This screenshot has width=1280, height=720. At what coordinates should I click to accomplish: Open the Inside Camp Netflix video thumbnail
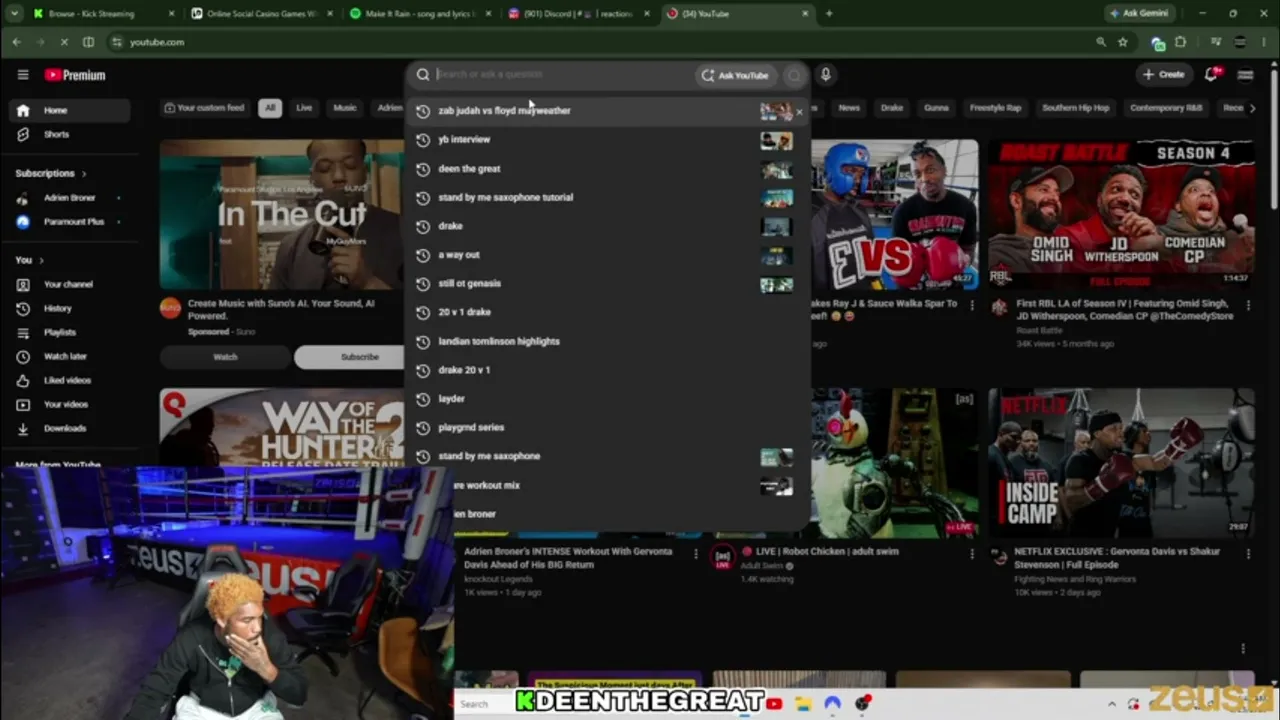[1121, 463]
